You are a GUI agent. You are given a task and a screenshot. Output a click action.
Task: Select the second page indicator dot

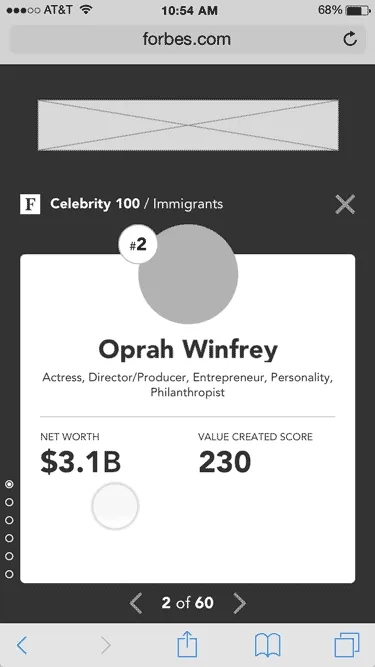pyautogui.click(x=9, y=502)
